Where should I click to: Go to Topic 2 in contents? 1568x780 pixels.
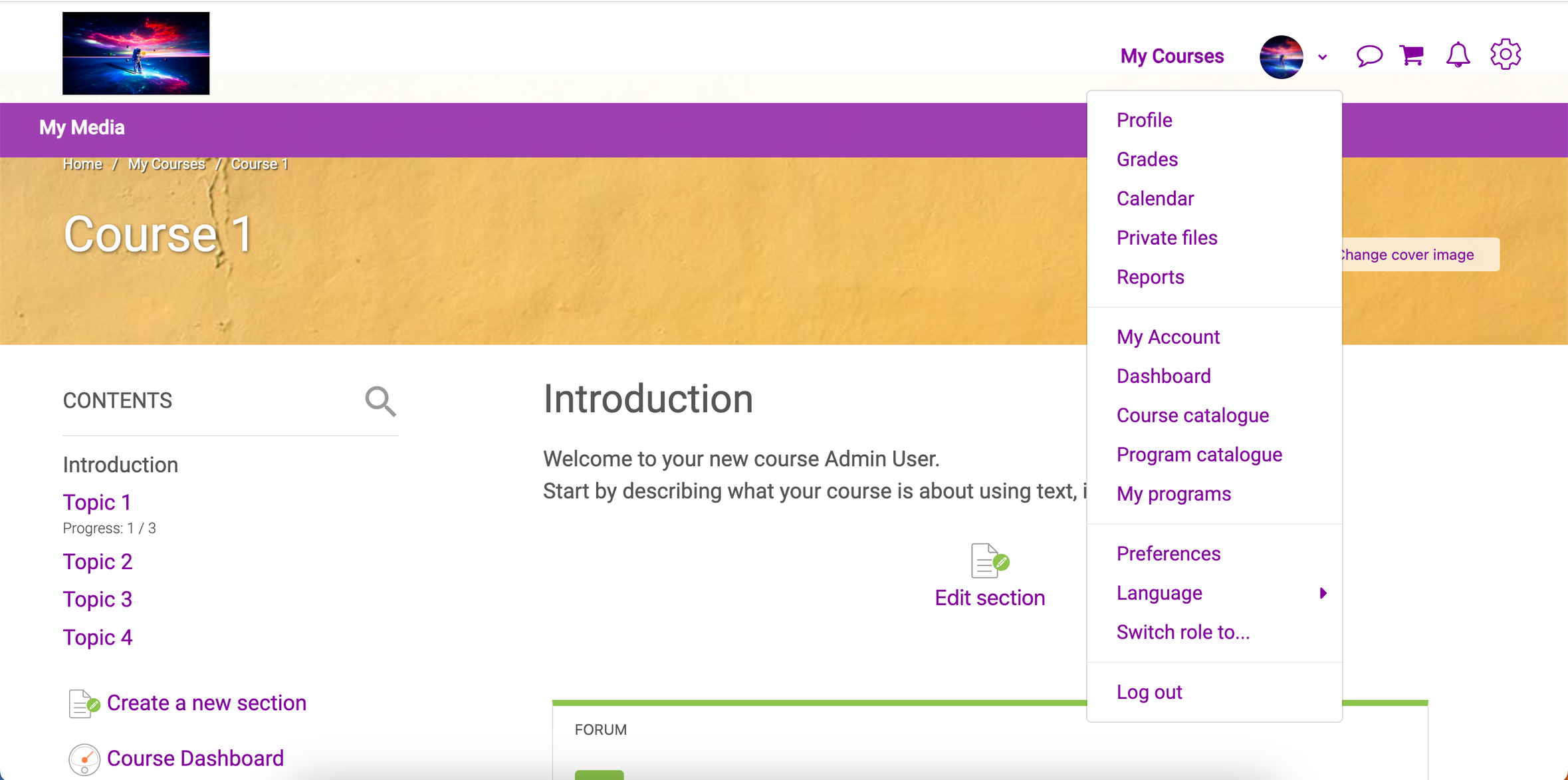point(98,562)
